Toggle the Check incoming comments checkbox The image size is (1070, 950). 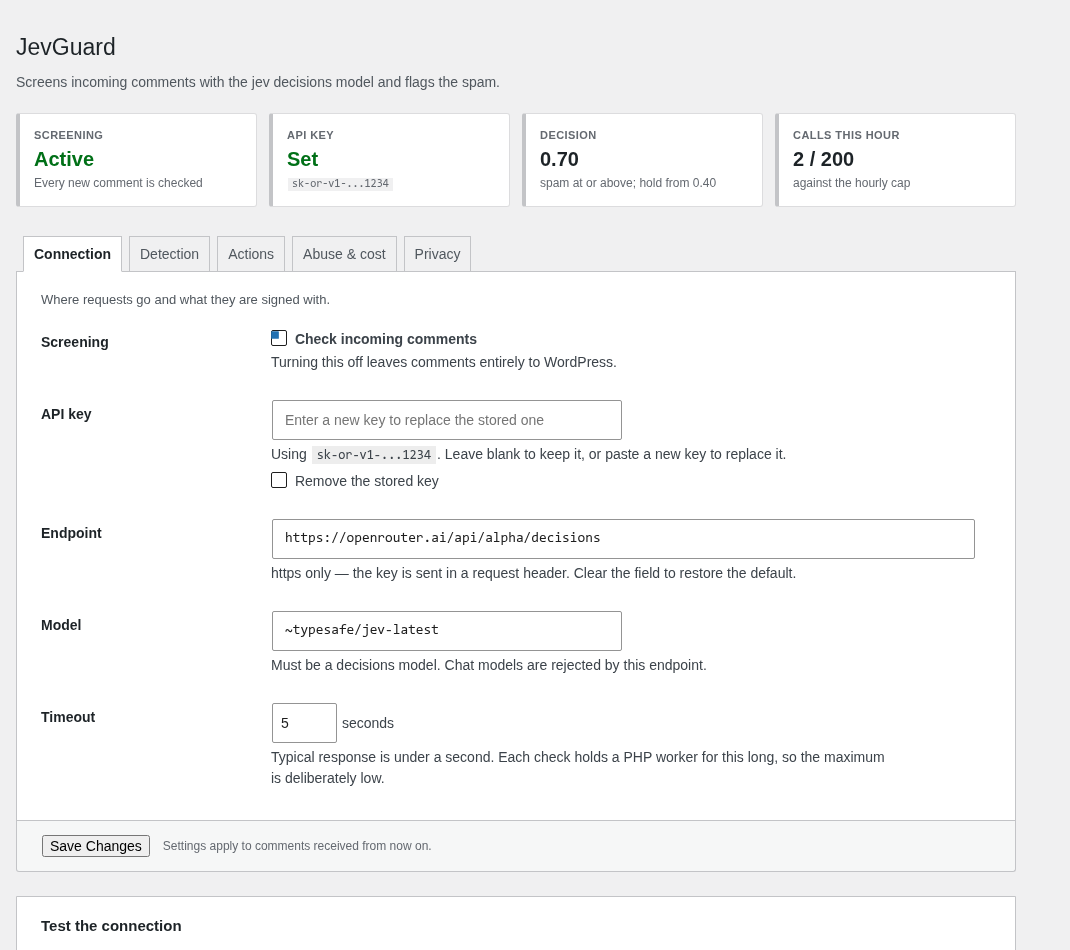tap(279, 338)
